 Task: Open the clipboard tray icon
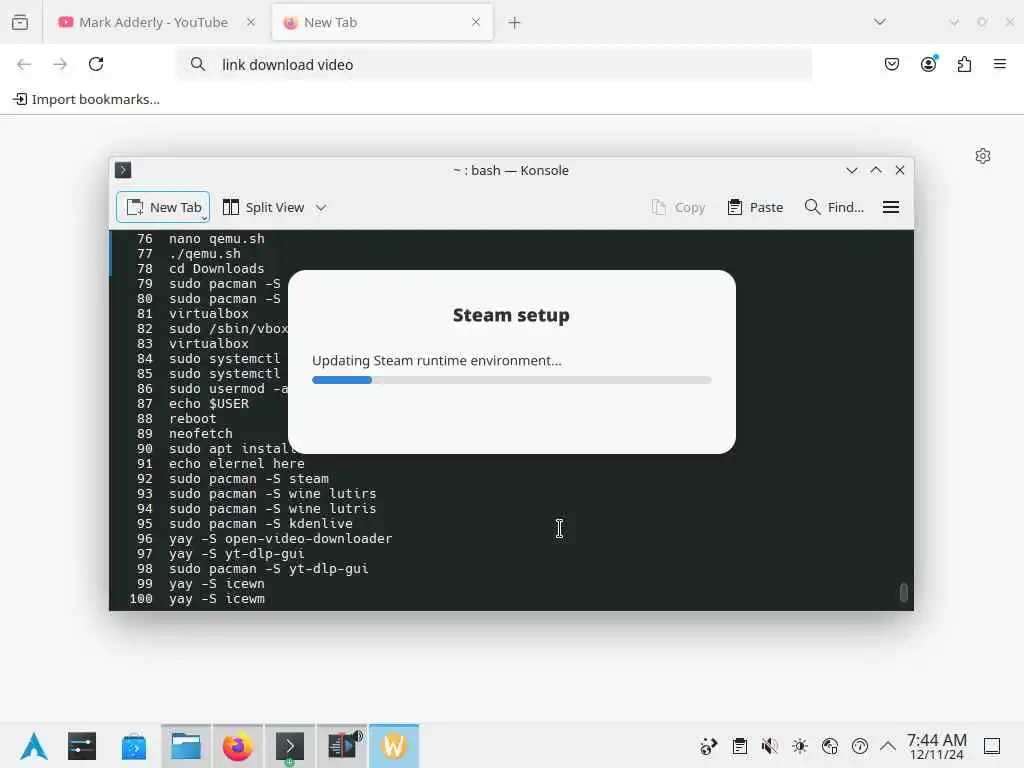pyautogui.click(x=740, y=746)
